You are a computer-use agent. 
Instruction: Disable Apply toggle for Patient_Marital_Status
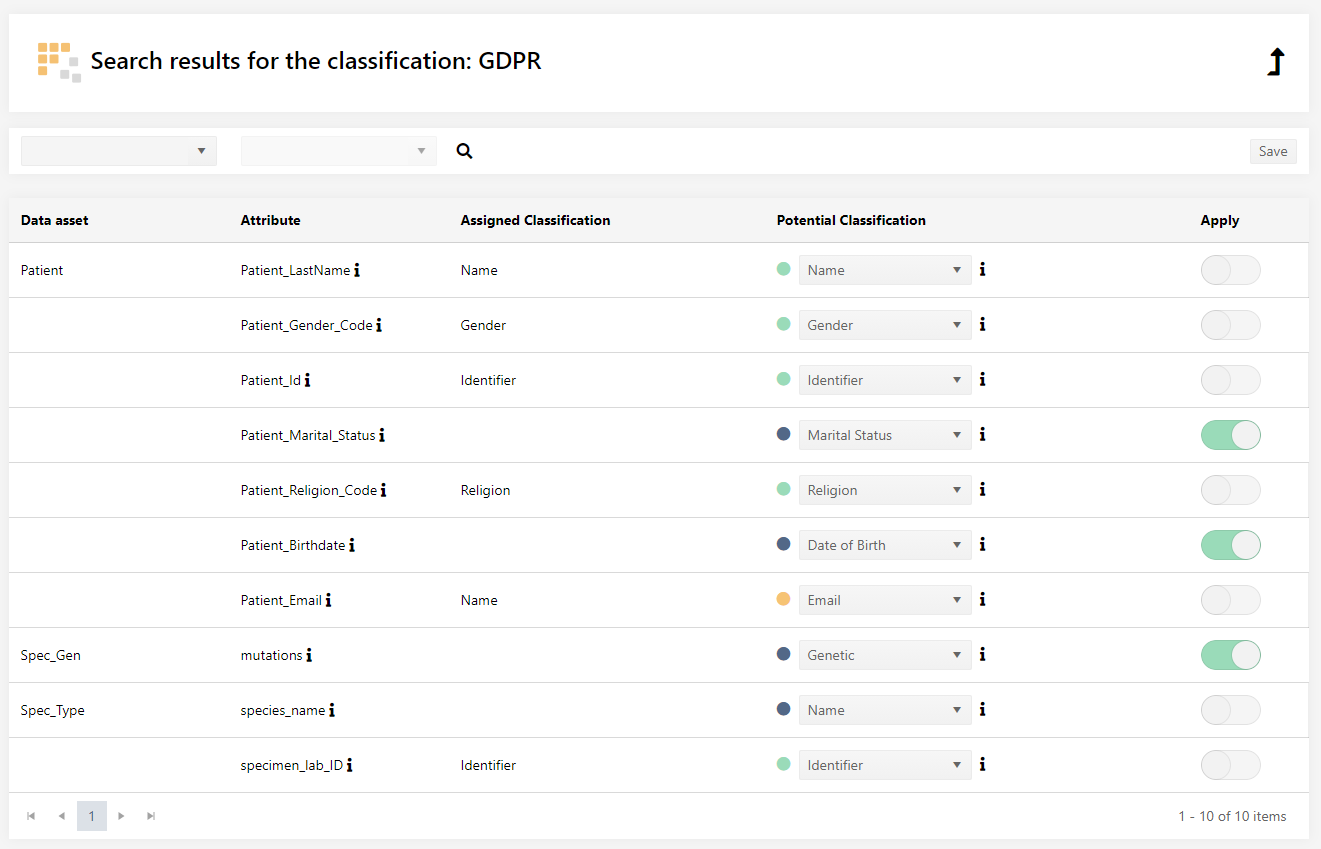pyautogui.click(x=1230, y=435)
